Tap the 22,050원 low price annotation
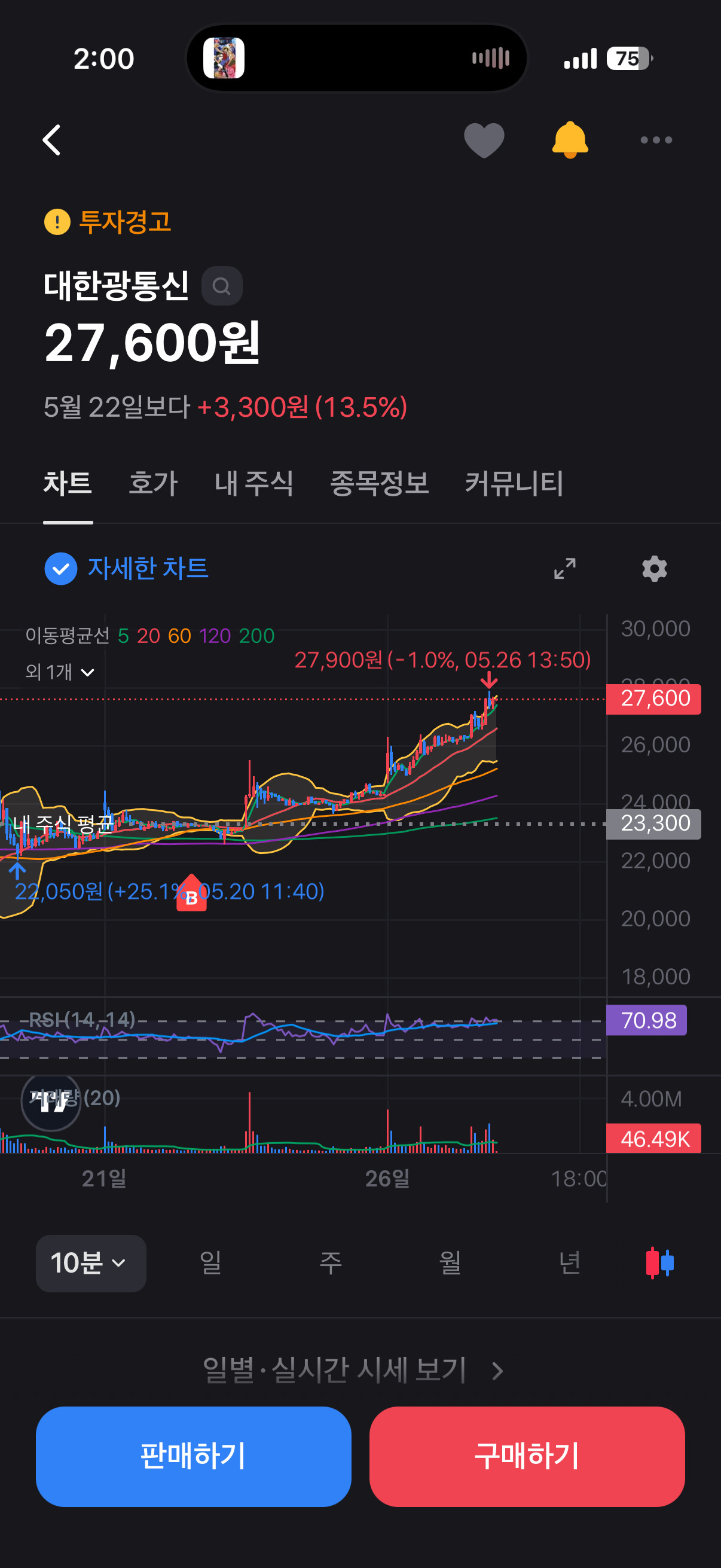The width and height of the screenshot is (721, 1568). click(x=169, y=892)
